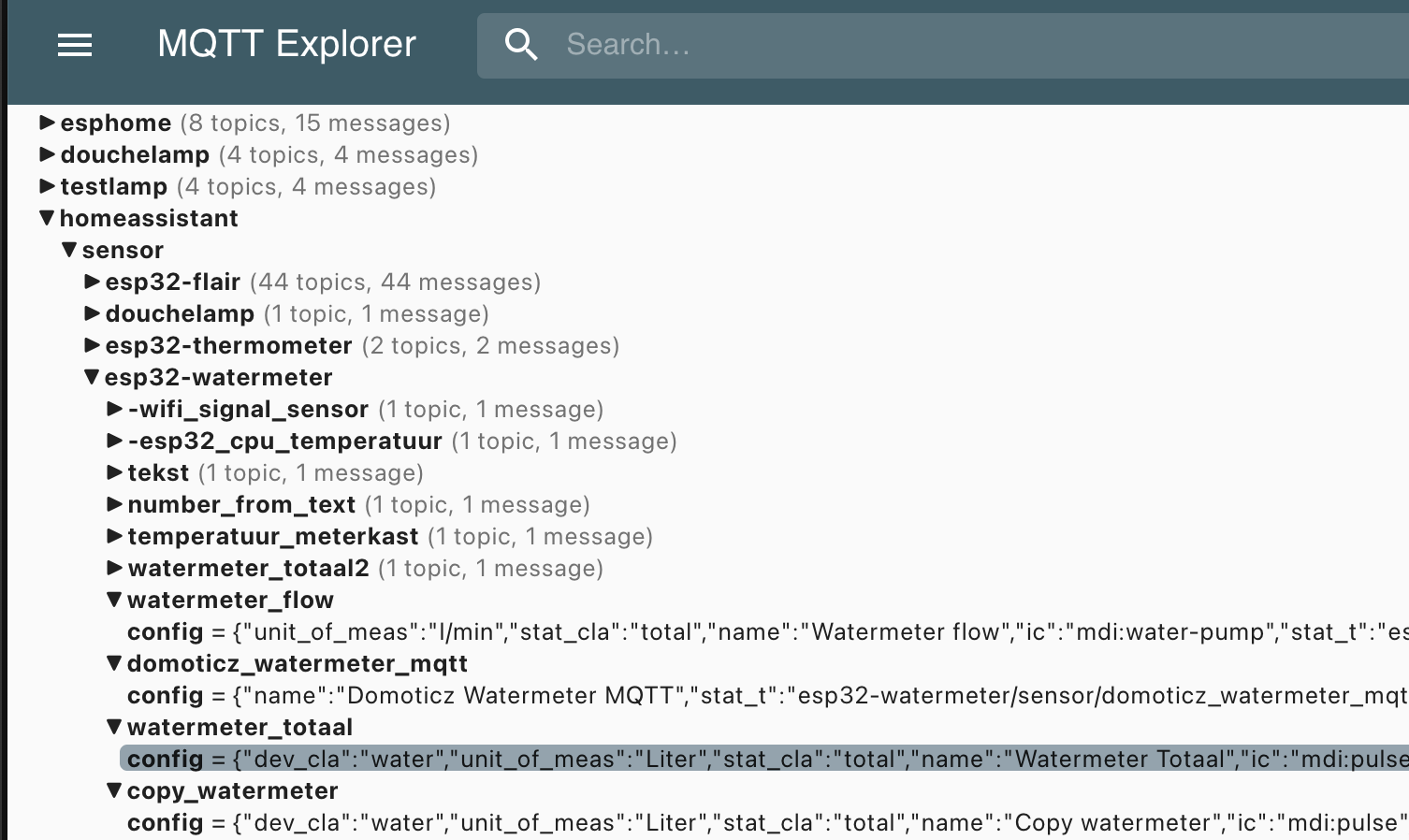Expand the esp32-thermometer node
The image size is (1409, 840).
pos(92,345)
